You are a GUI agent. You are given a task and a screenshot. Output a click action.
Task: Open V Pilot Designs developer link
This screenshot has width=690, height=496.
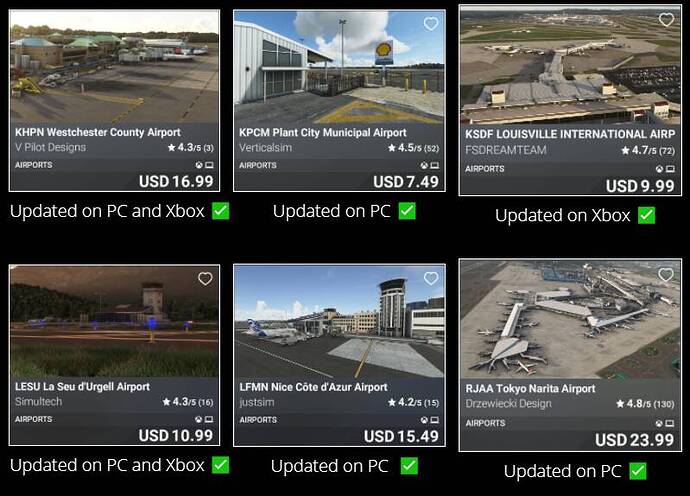tap(51, 147)
